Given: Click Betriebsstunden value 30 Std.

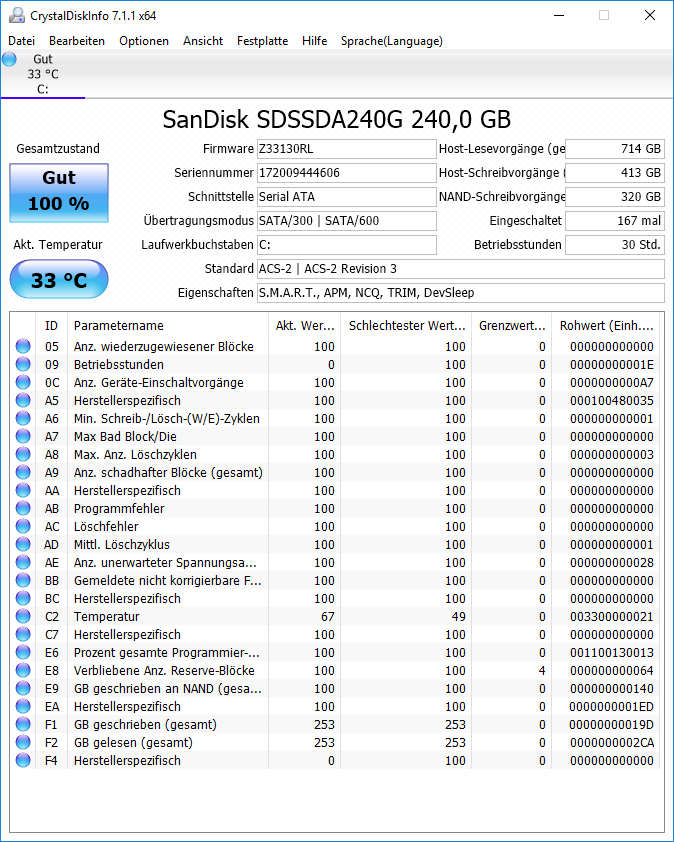Looking at the screenshot, I should pos(615,245).
